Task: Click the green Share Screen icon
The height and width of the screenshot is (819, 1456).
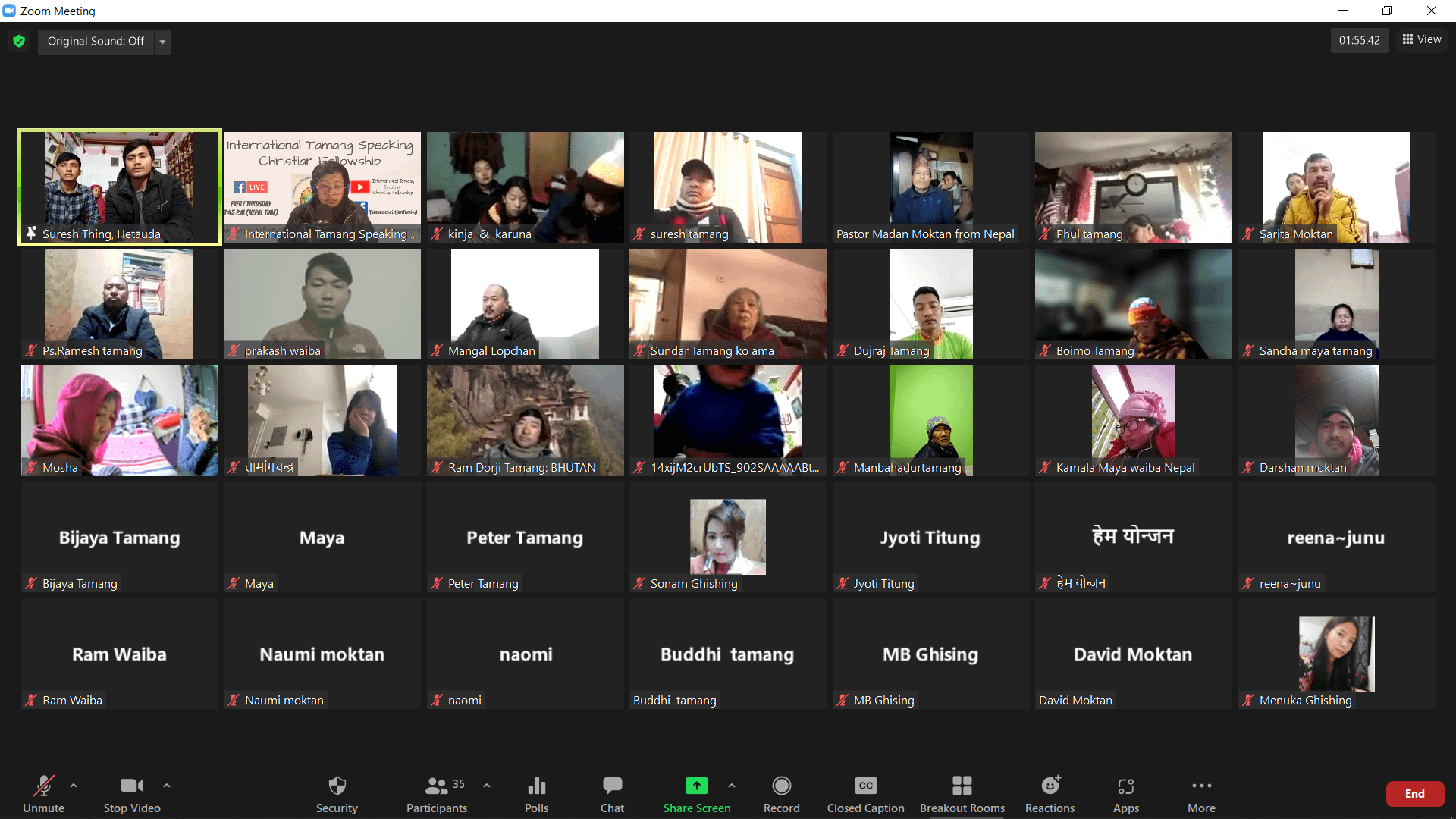Action: point(696,786)
